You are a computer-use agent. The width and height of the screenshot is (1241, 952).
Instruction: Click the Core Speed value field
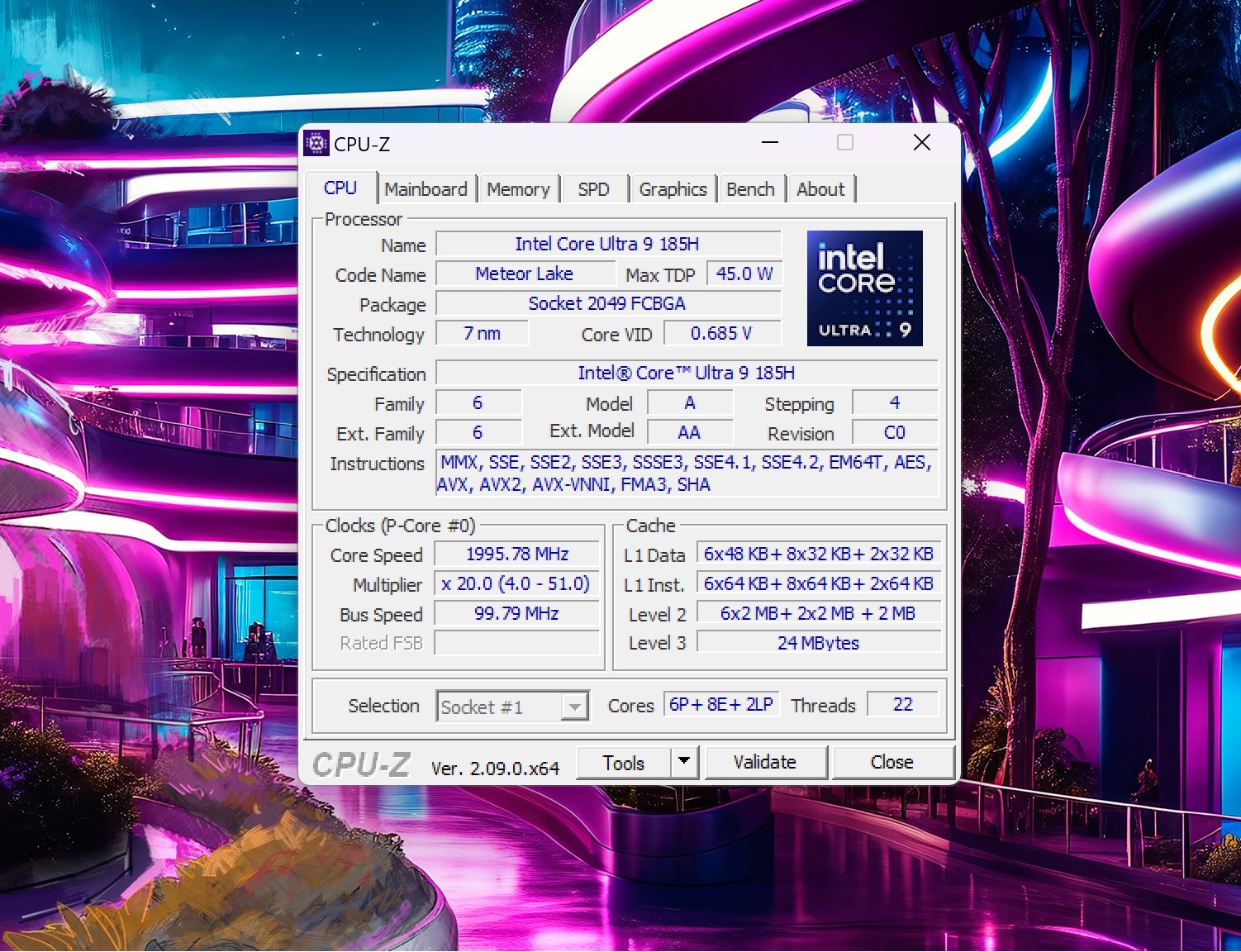[x=516, y=554]
